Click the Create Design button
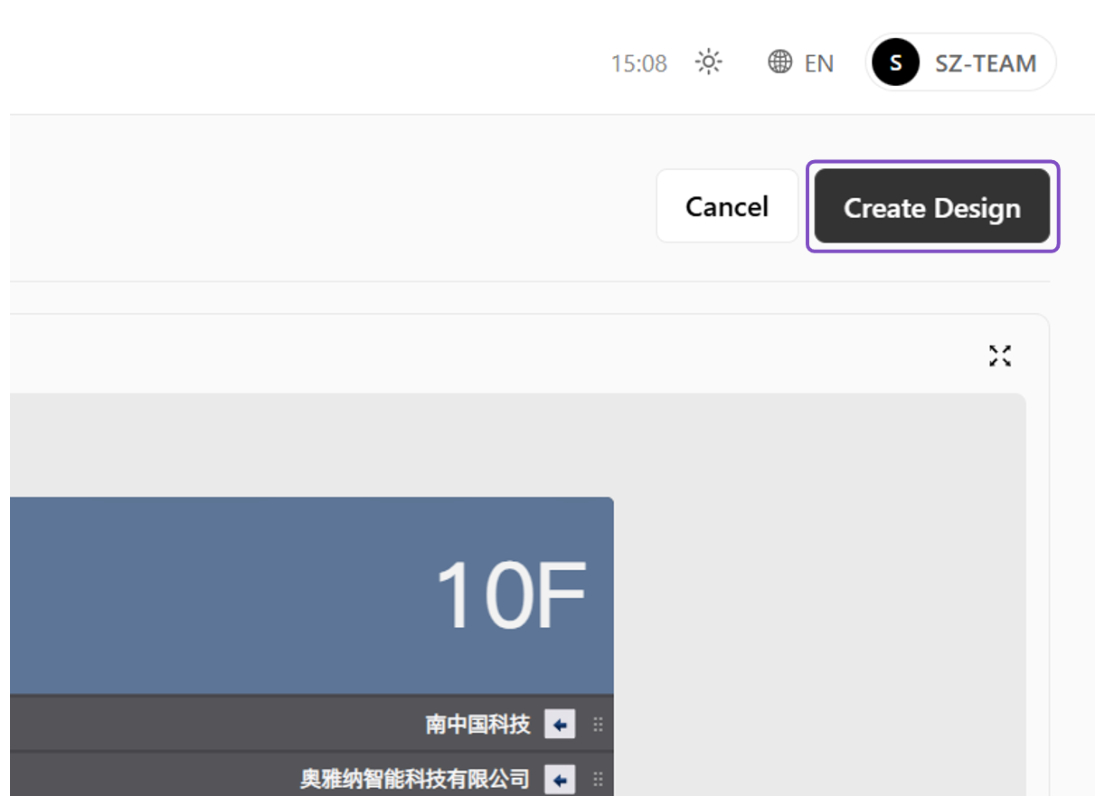The width and height of the screenshot is (1105, 807). point(932,207)
